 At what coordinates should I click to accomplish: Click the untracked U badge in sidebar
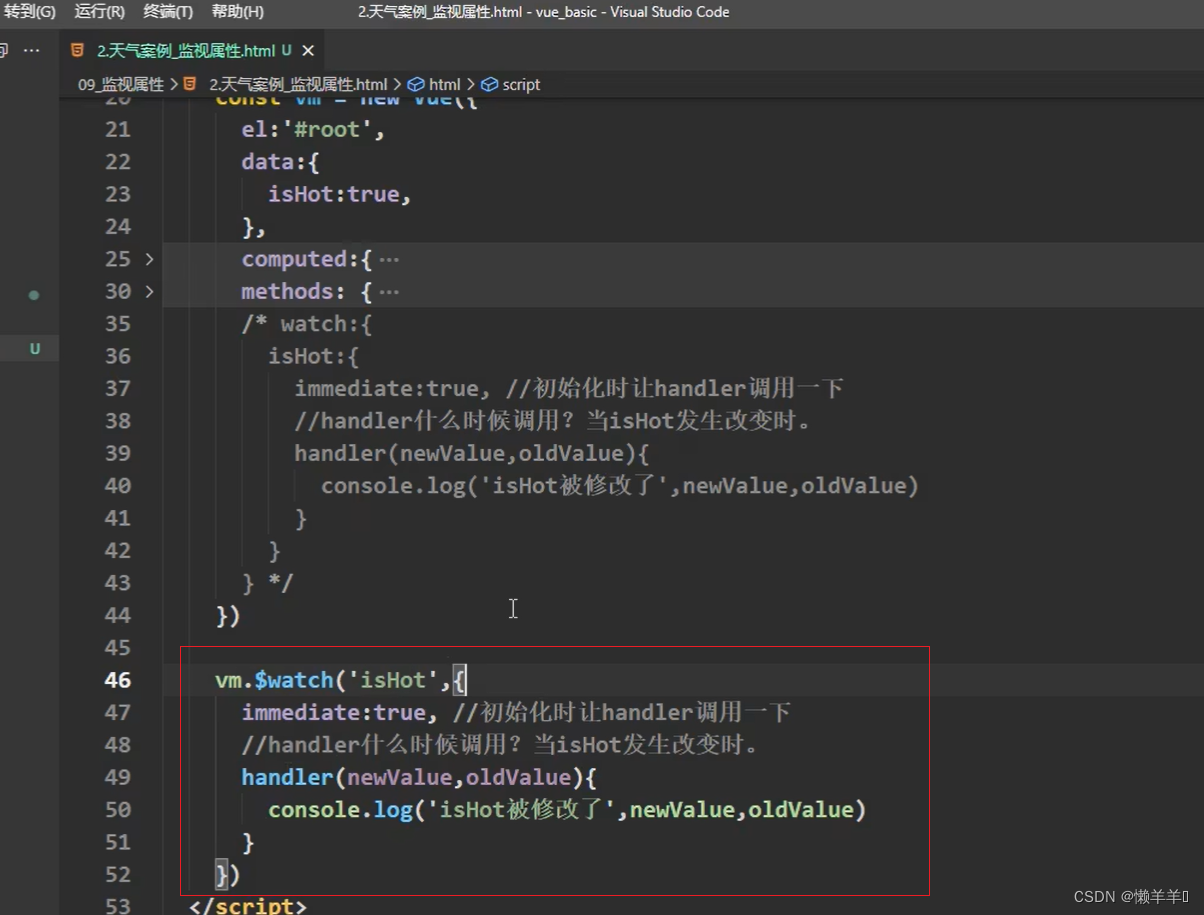coord(34,349)
